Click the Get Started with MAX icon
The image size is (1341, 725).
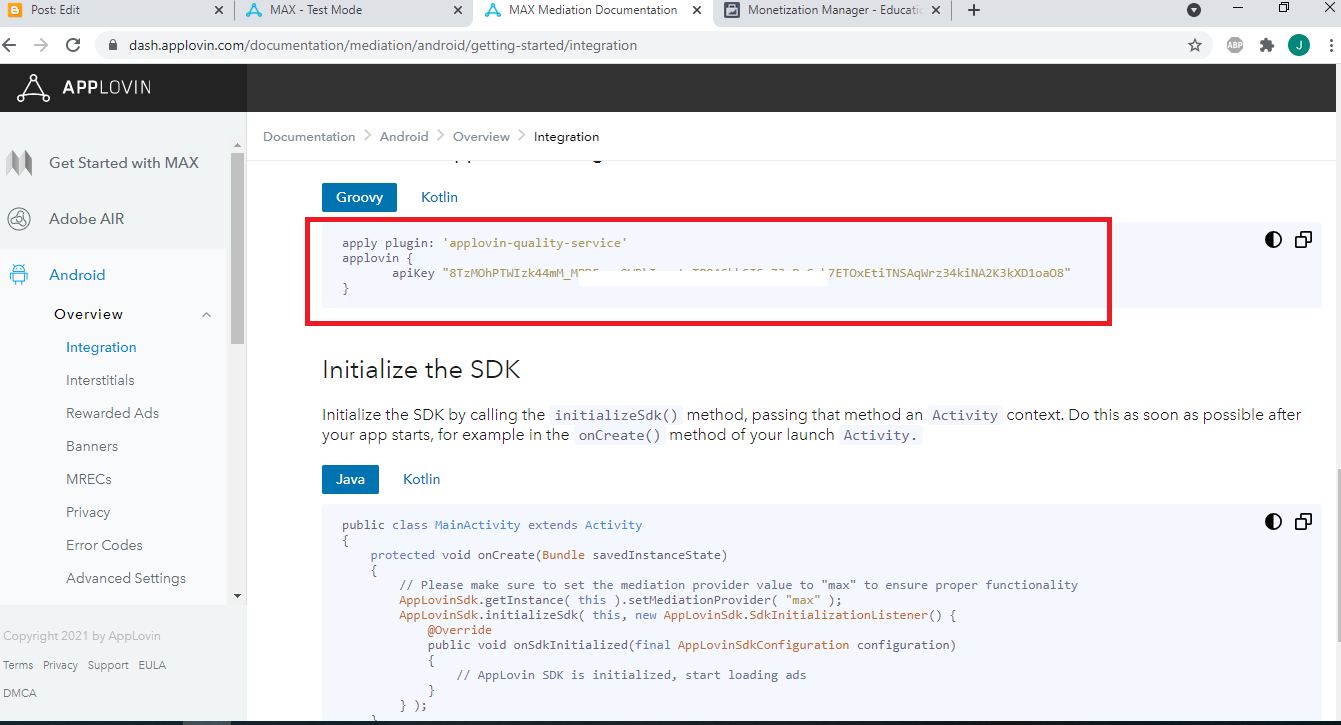coord(19,163)
